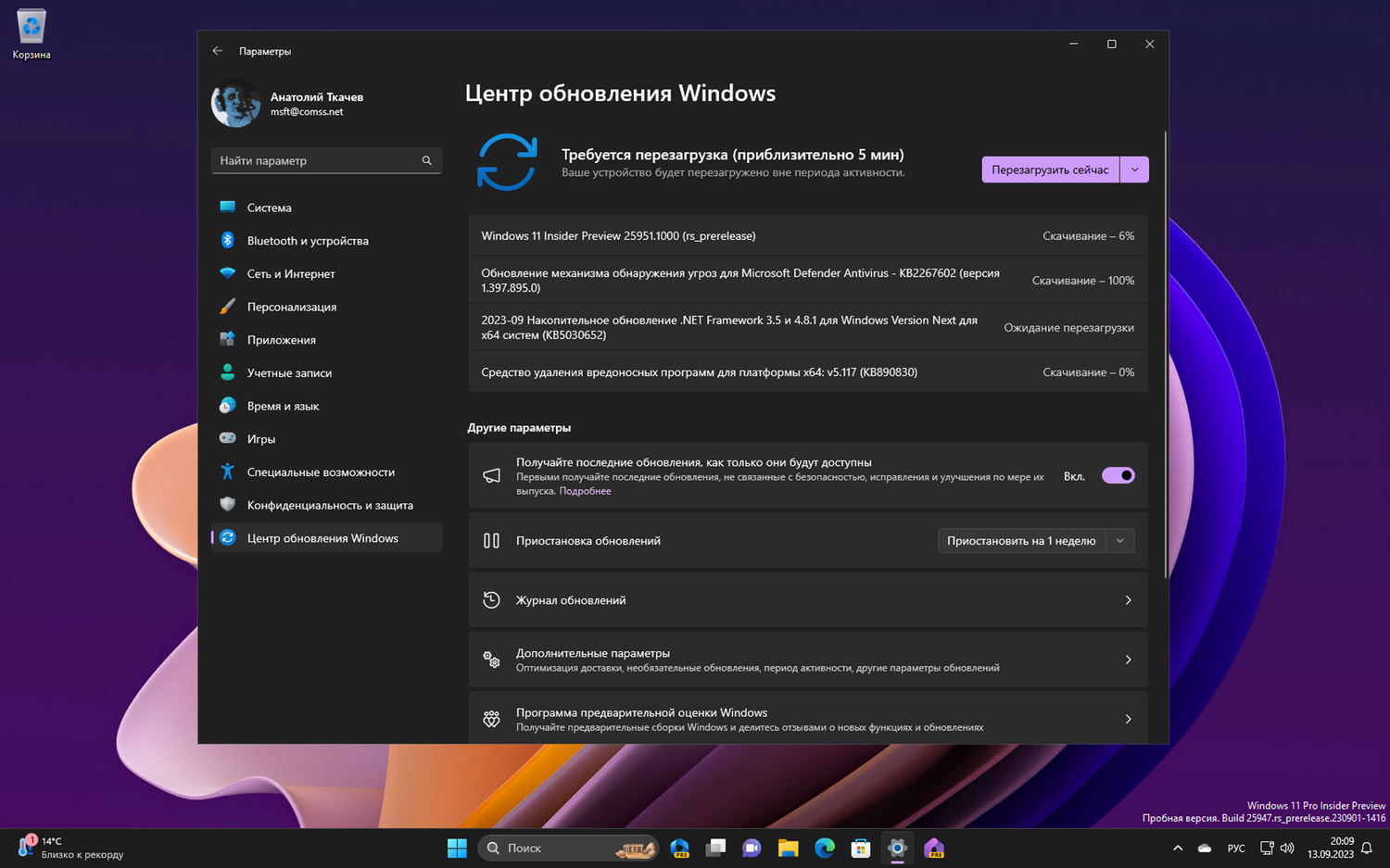Open the Система settings section

point(269,208)
